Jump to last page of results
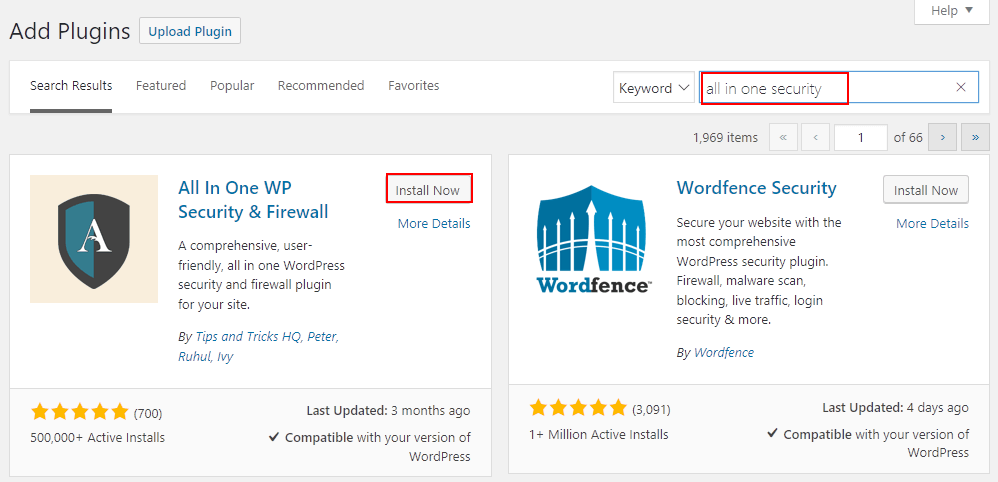Viewport: 998px width, 482px height. (x=974, y=138)
